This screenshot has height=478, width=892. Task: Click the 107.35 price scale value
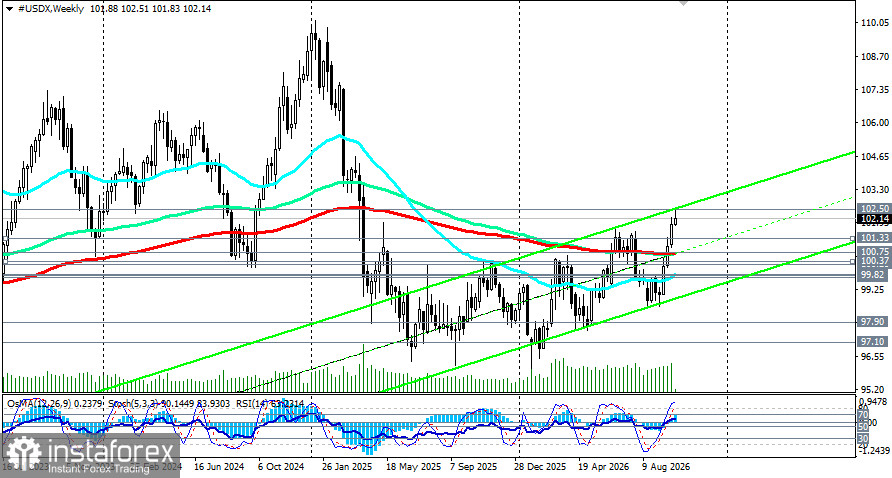pyautogui.click(x=875, y=90)
